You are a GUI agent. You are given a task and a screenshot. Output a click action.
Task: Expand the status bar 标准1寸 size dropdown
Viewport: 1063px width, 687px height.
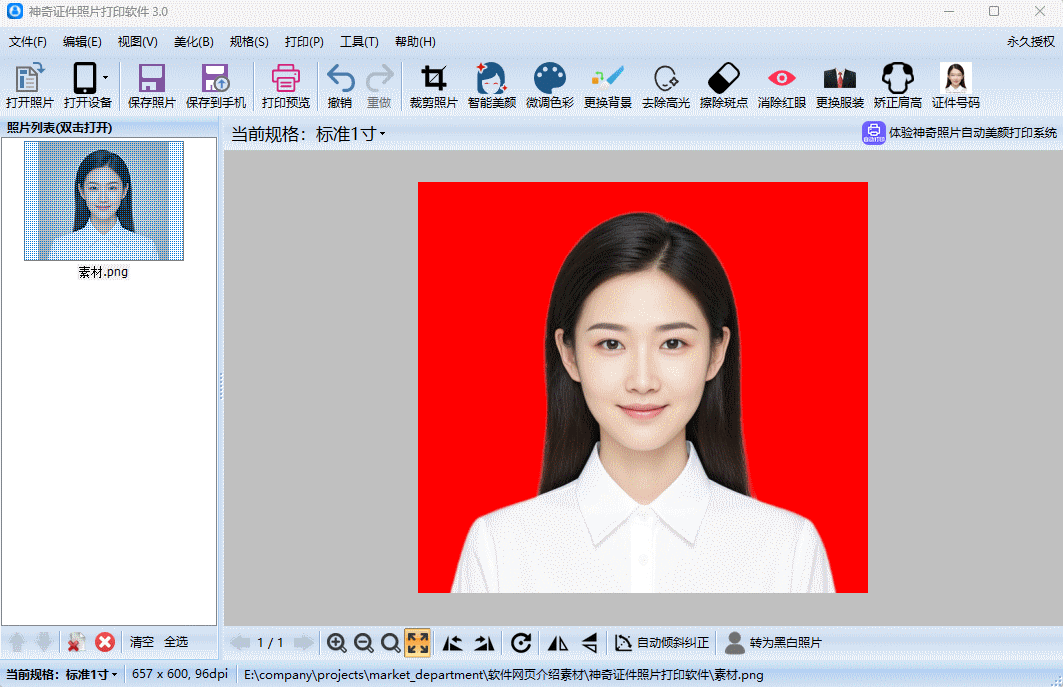(x=92, y=675)
